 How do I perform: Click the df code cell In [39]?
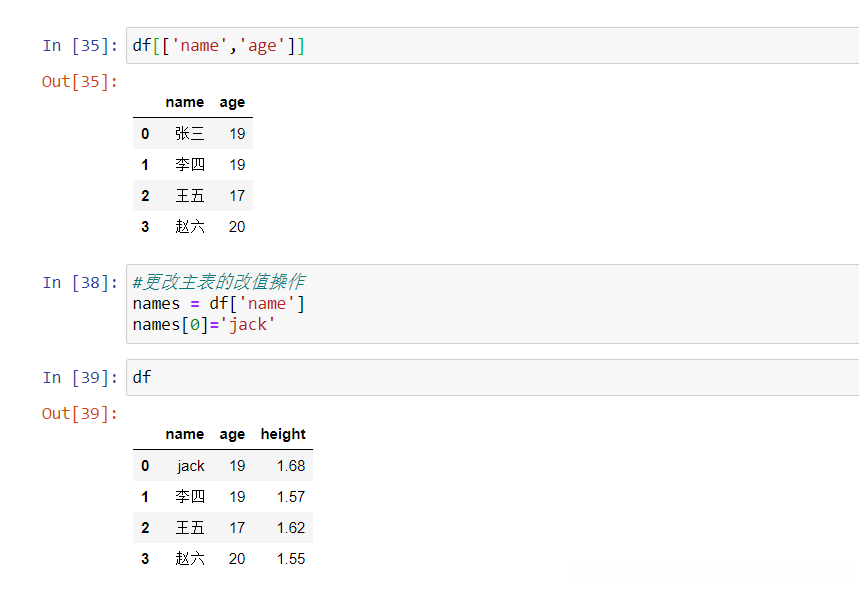tap(493, 377)
